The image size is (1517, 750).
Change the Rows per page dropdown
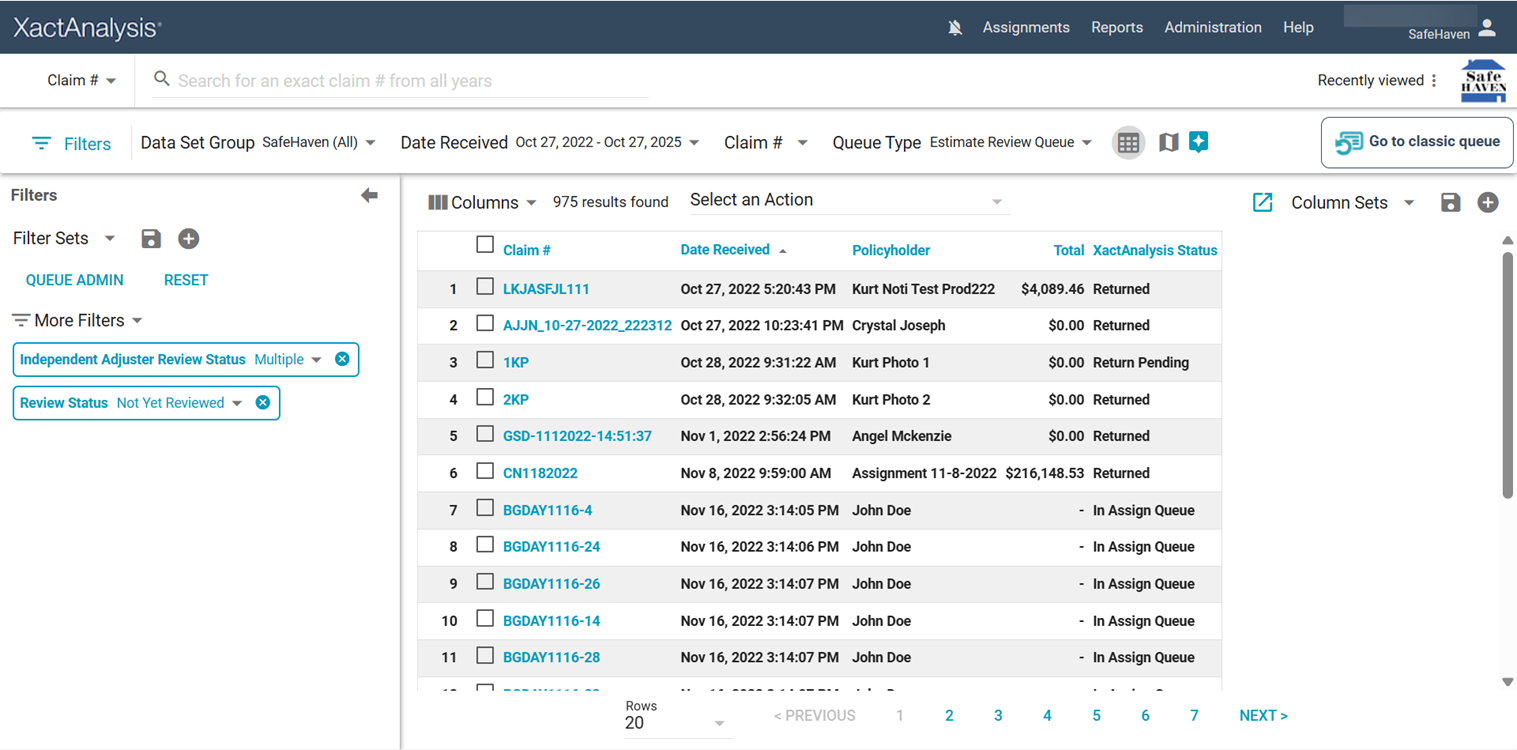coord(677,723)
